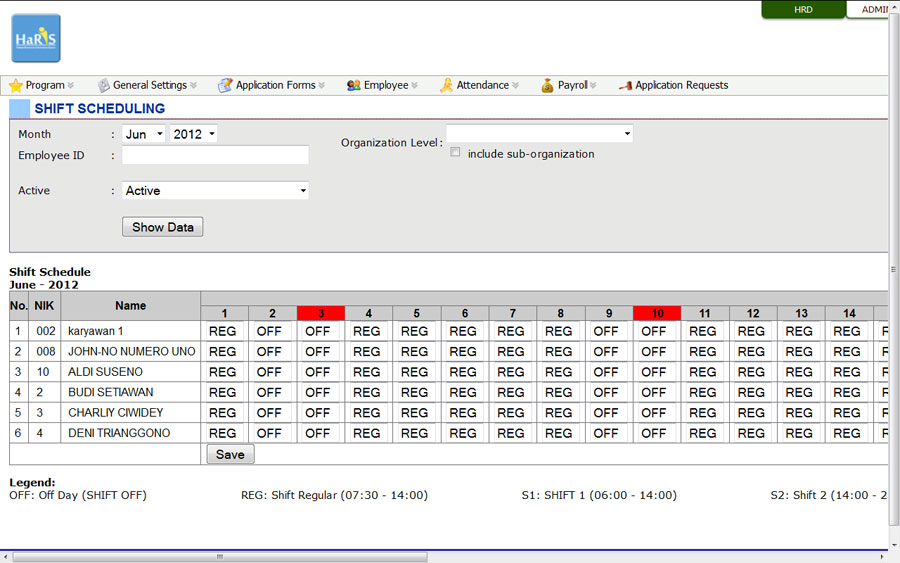Open the Active status dropdown
The height and width of the screenshot is (563, 900).
[x=215, y=190]
